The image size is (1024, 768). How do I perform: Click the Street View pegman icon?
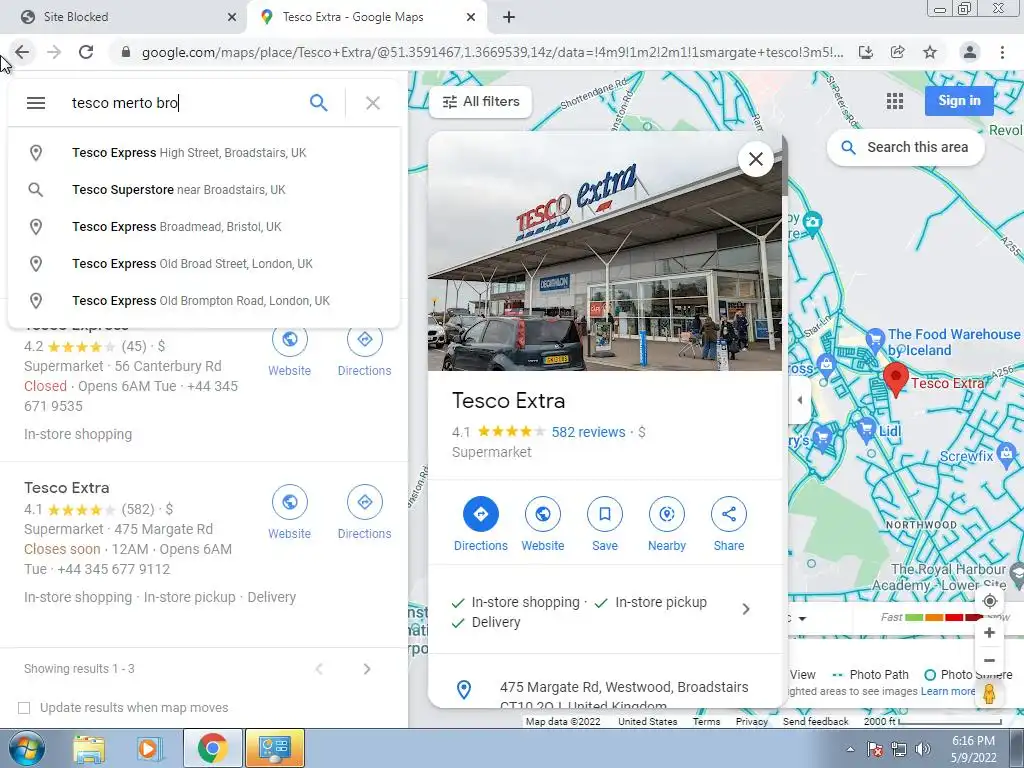click(x=989, y=694)
